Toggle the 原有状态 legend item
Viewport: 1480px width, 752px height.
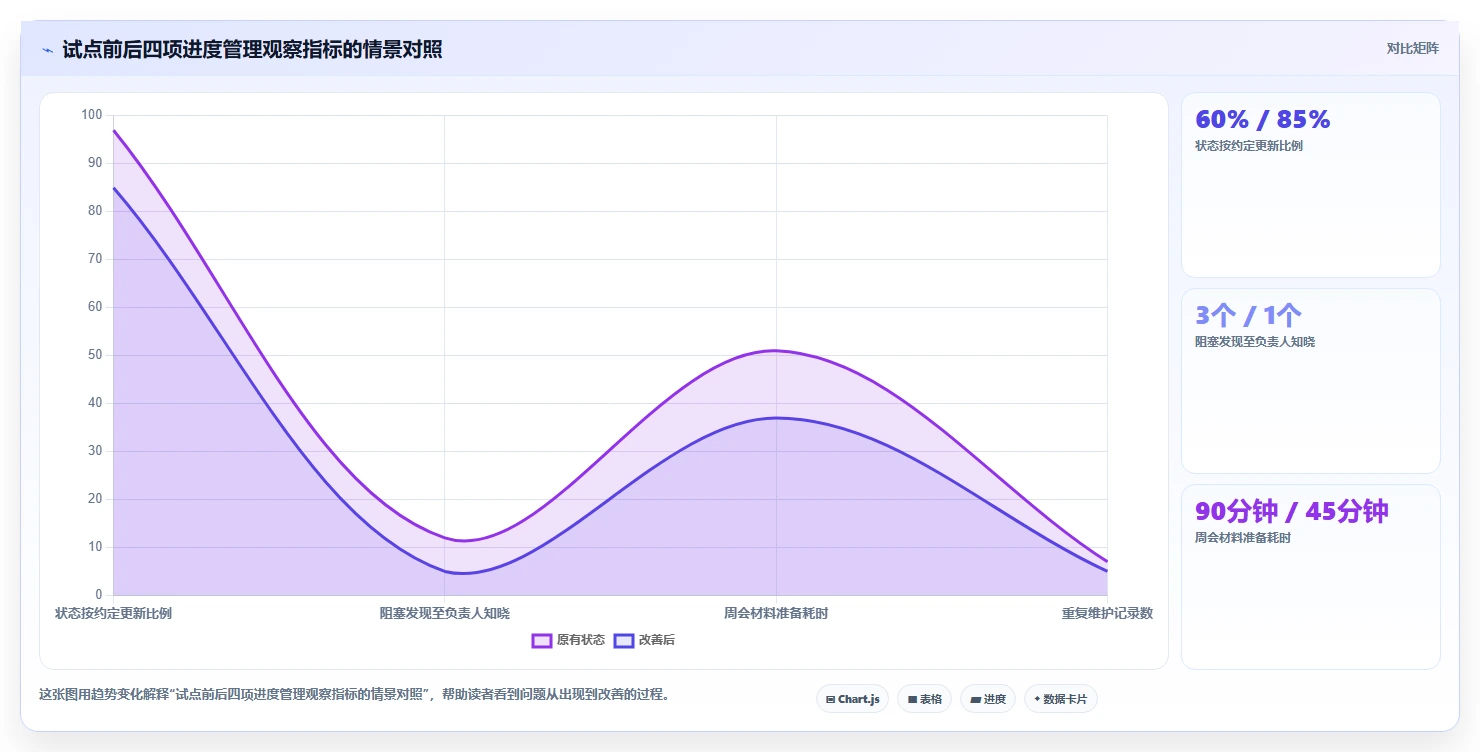568,640
